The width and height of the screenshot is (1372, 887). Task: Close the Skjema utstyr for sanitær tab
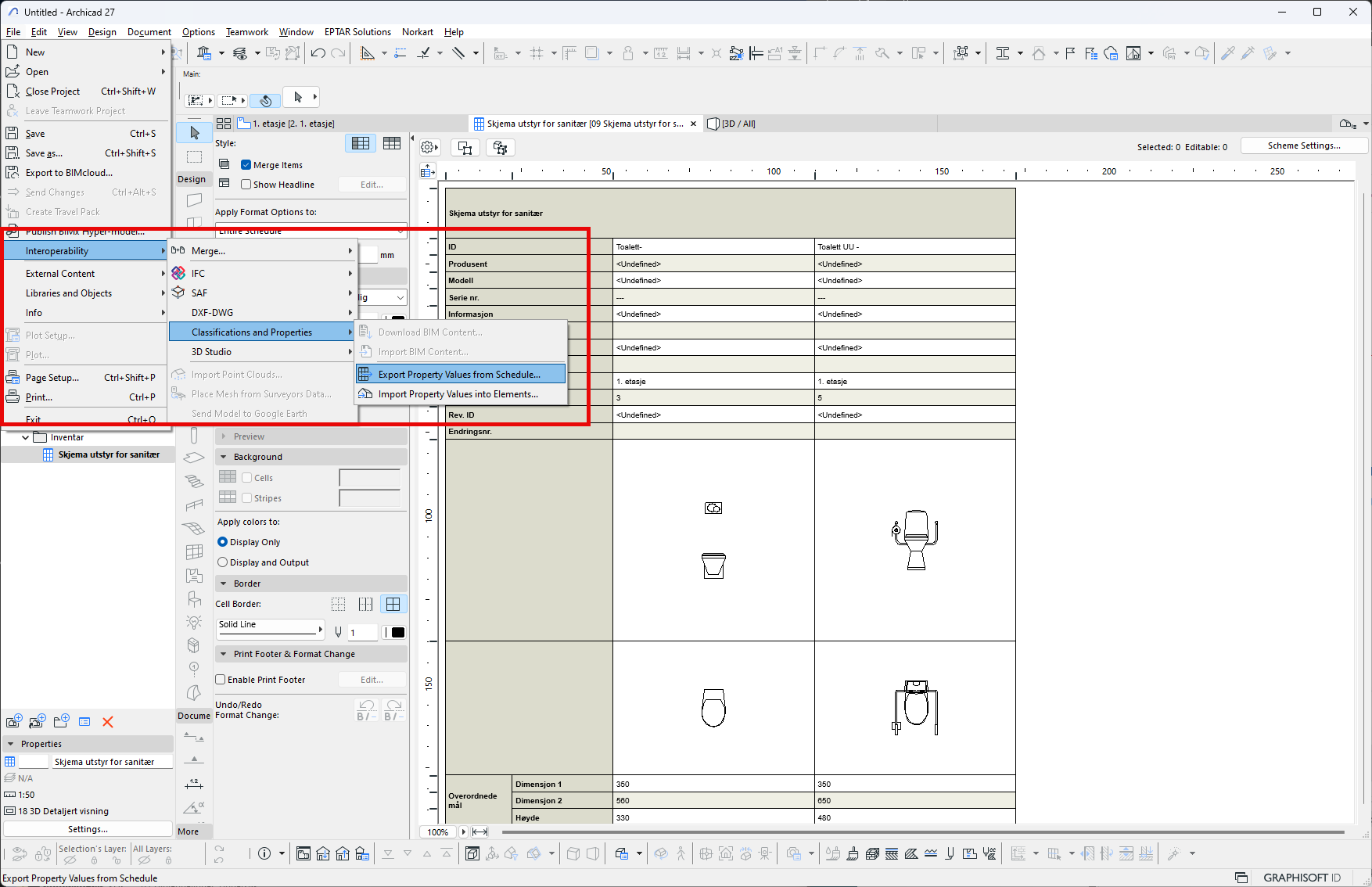click(693, 124)
